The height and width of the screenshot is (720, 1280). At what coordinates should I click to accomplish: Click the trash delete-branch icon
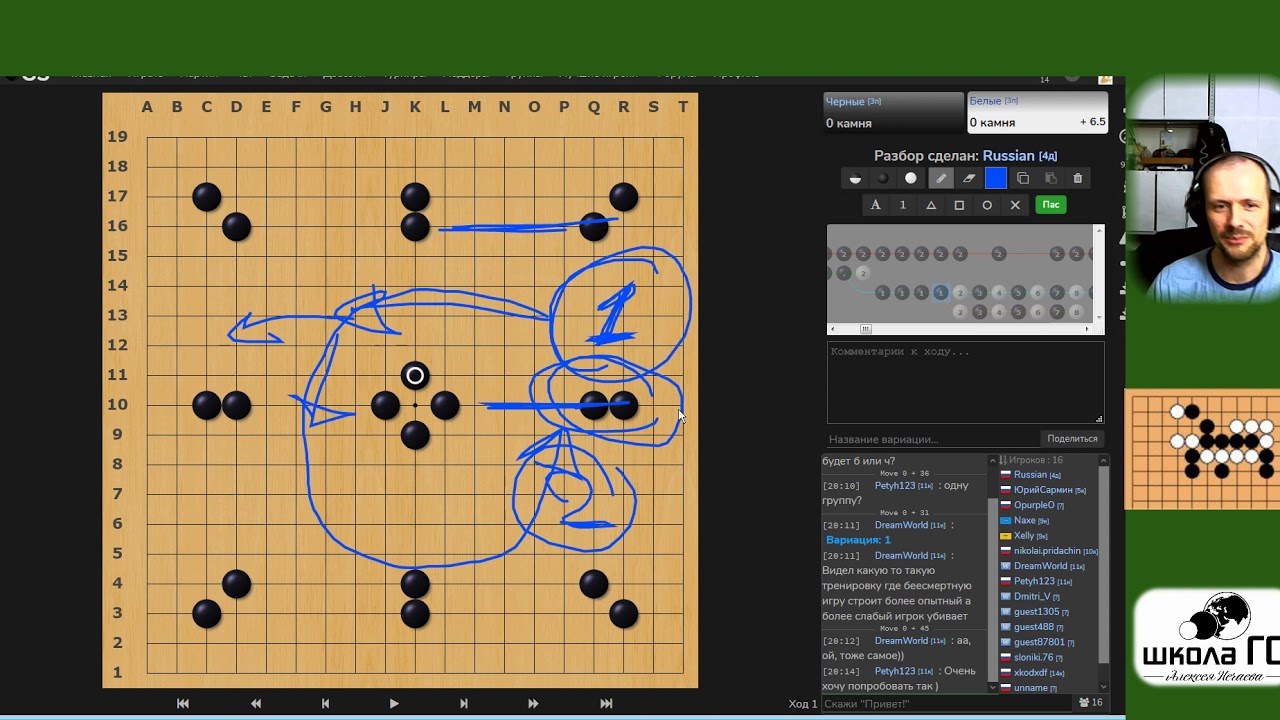point(1078,178)
